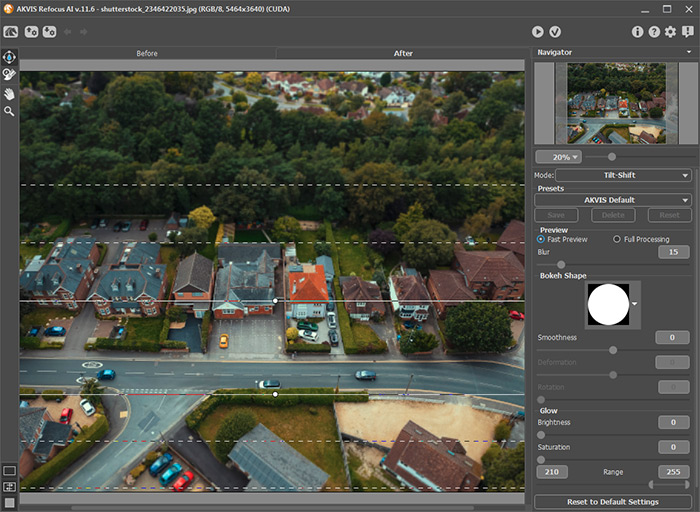Screen dimensions: 700x512
Task: Expand the Bokeh Shape dropdown arrow
Action: tap(634, 304)
